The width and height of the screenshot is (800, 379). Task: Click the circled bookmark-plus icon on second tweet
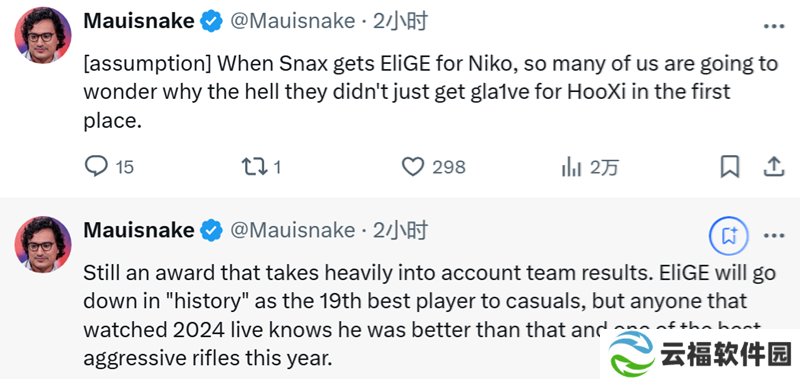pyautogui.click(x=729, y=236)
